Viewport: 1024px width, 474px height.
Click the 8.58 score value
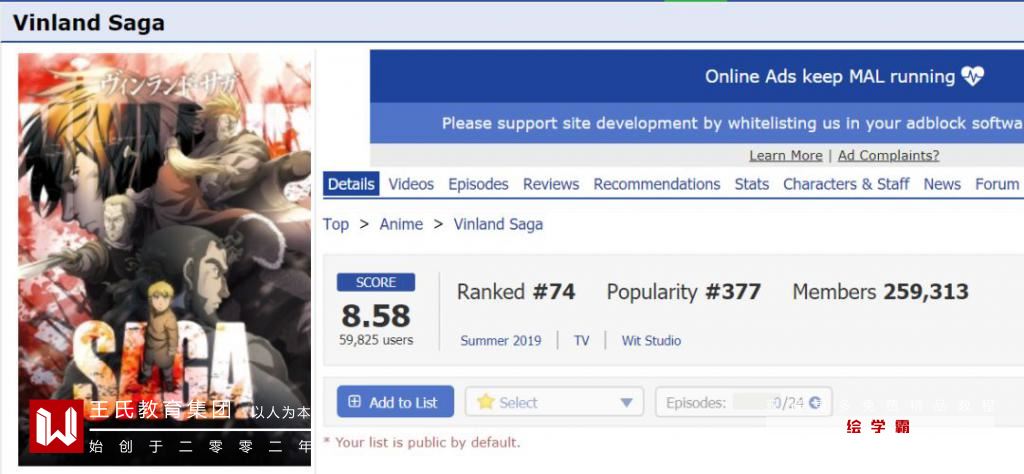[x=376, y=315]
